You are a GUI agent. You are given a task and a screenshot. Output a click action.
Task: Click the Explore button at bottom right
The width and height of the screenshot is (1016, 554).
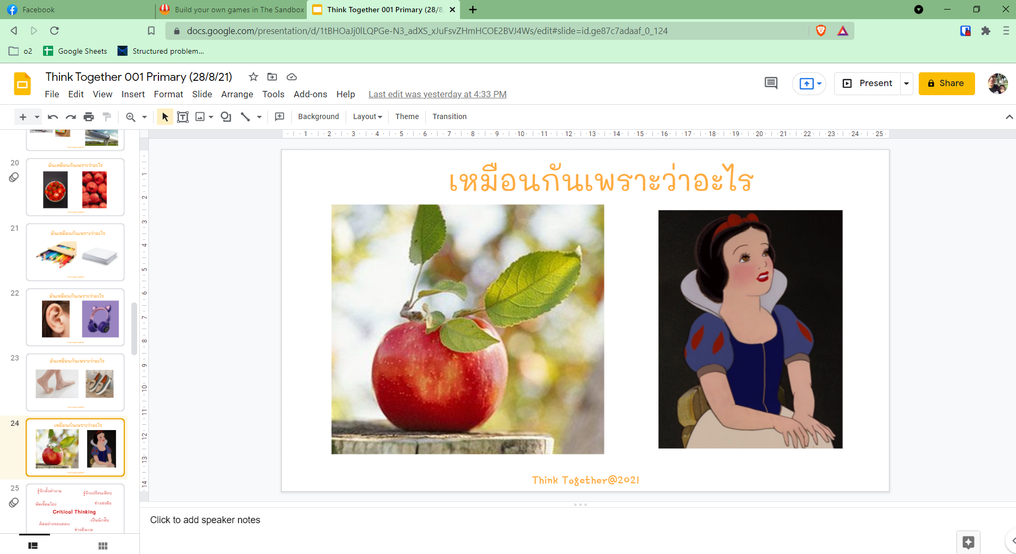click(x=968, y=542)
